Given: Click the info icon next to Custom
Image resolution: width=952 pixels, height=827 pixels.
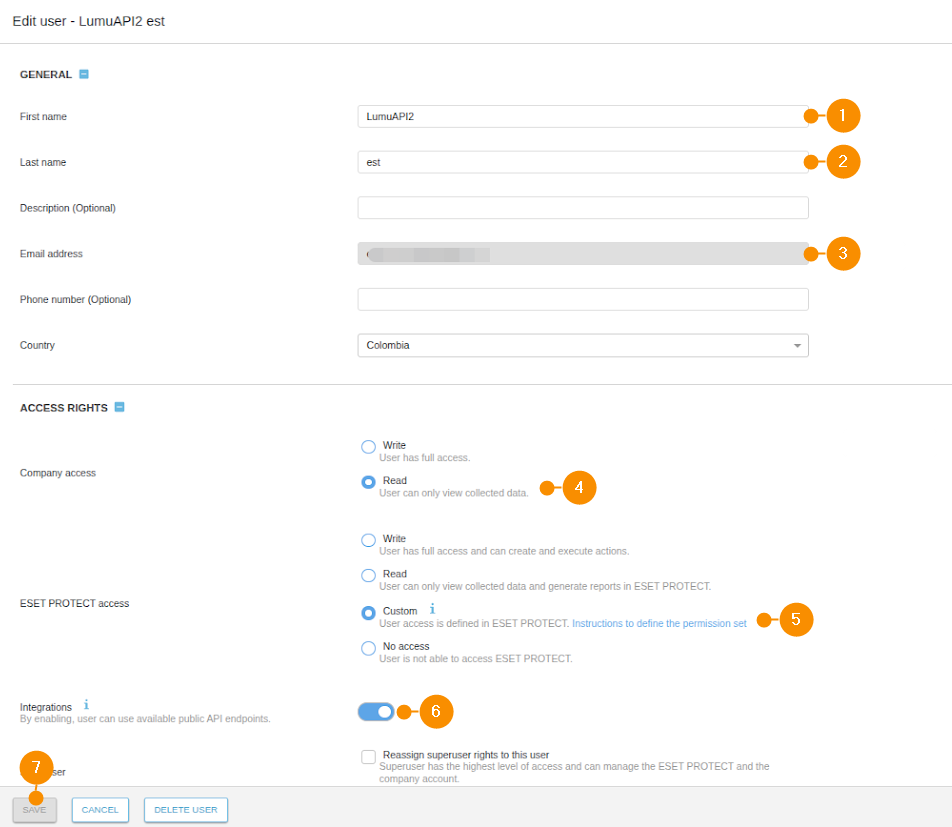Looking at the screenshot, I should tap(432, 608).
